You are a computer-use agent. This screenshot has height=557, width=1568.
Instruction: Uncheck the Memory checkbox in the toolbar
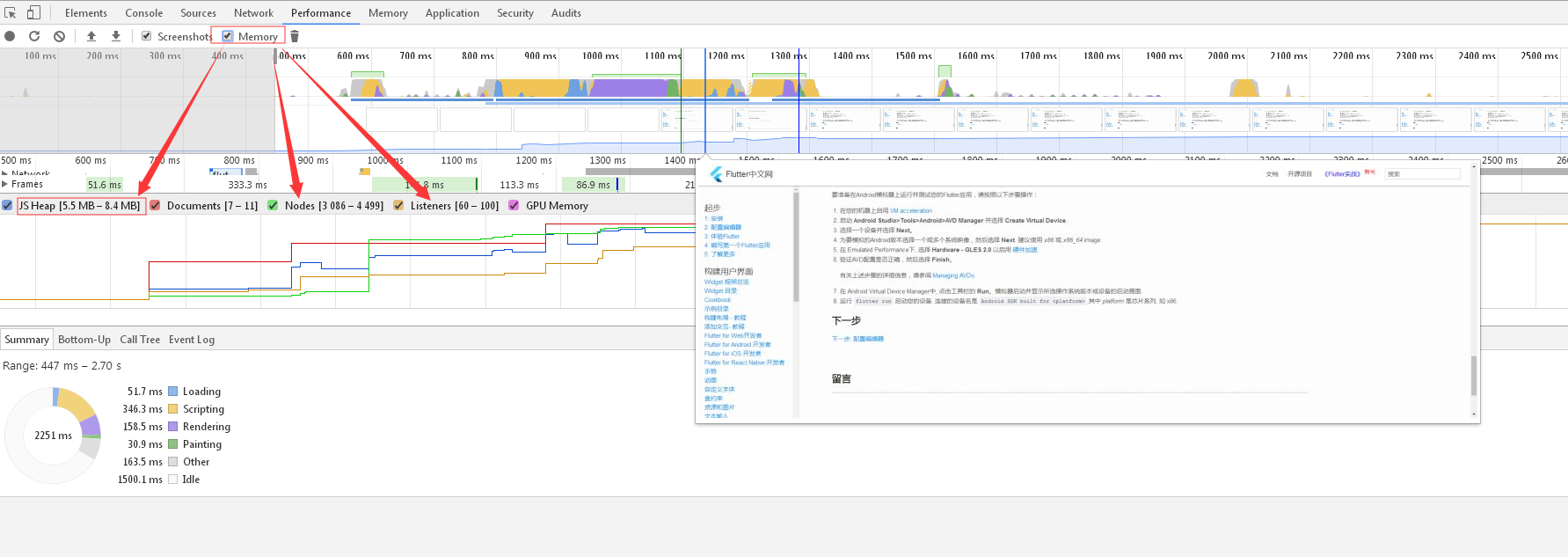[228, 36]
